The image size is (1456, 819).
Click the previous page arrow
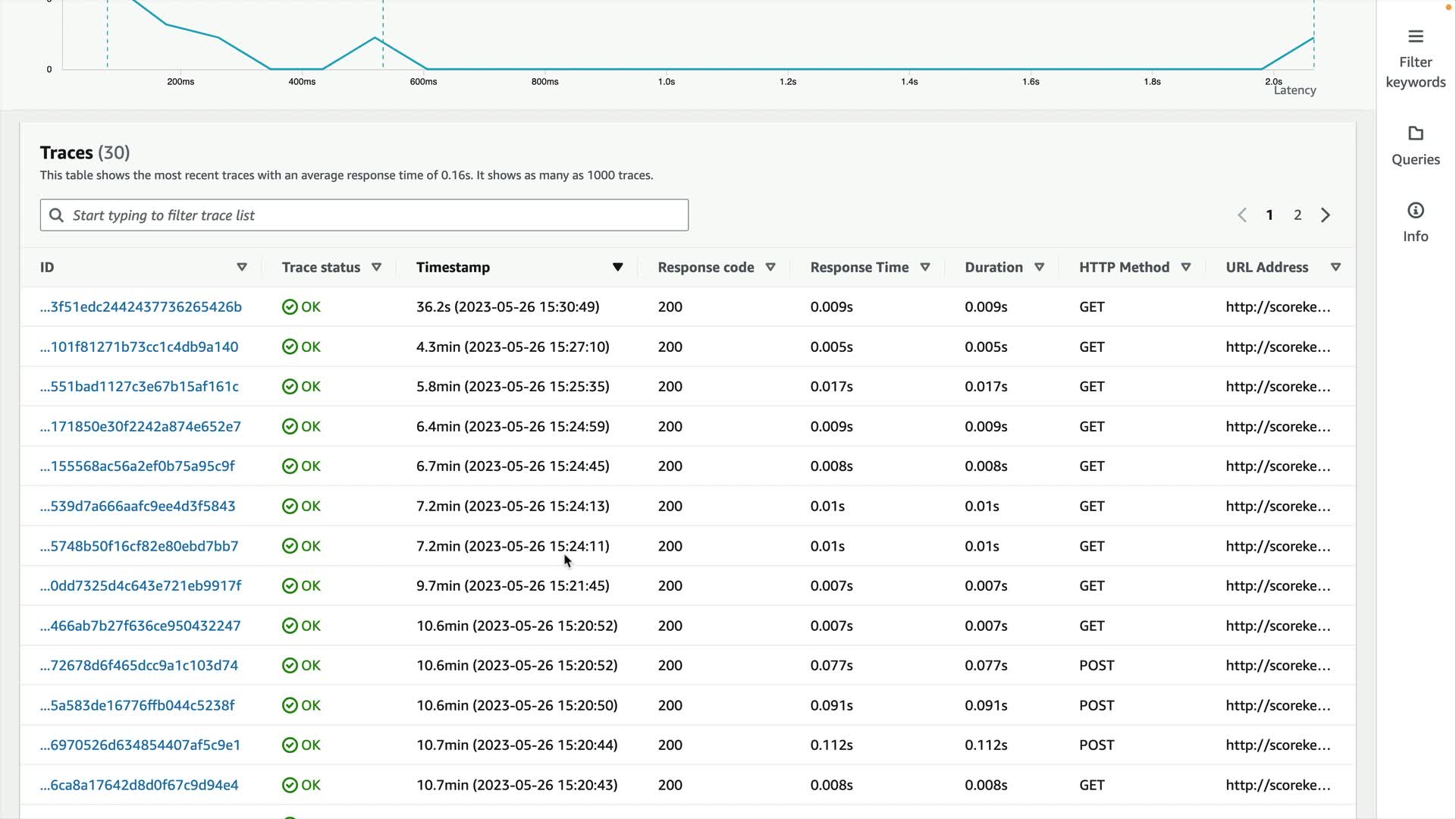tap(1242, 215)
